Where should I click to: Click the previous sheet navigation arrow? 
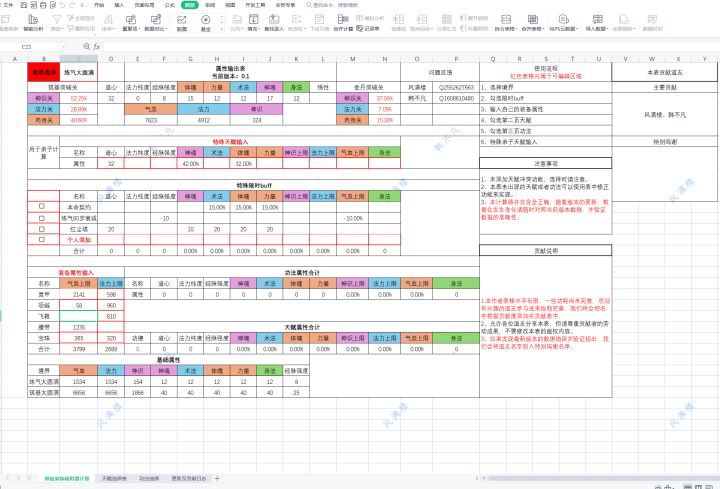(8, 478)
